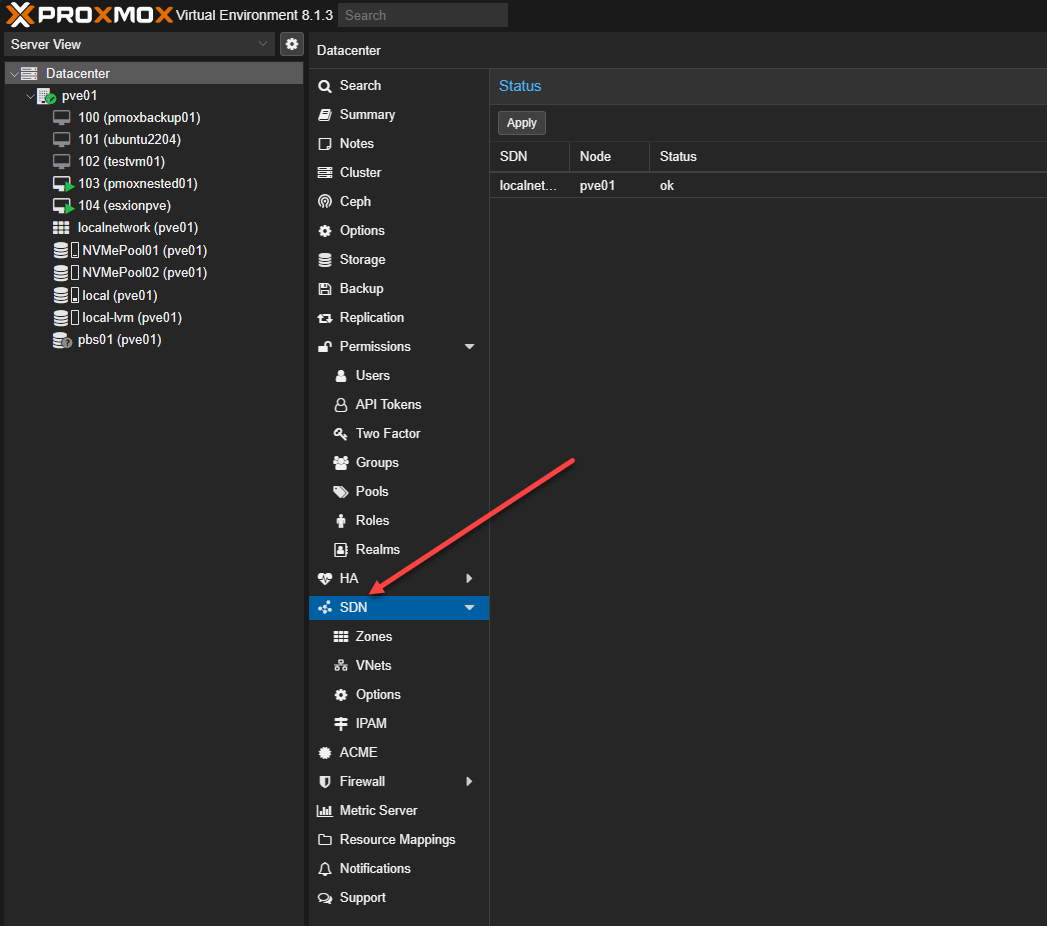The height and width of the screenshot is (926, 1047).
Task: Open the Zones menu item
Action: [374, 637]
